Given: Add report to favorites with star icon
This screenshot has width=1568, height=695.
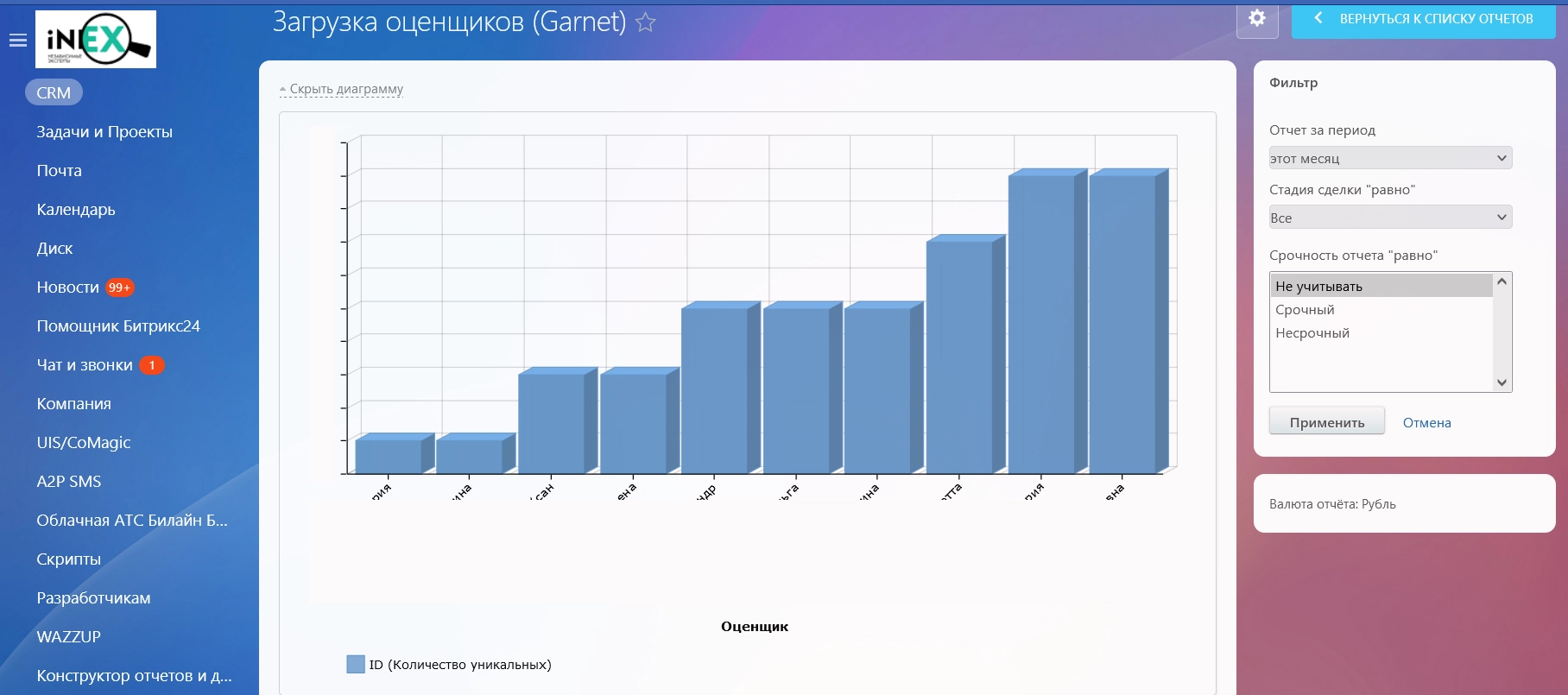Looking at the screenshot, I should [646, 22].
